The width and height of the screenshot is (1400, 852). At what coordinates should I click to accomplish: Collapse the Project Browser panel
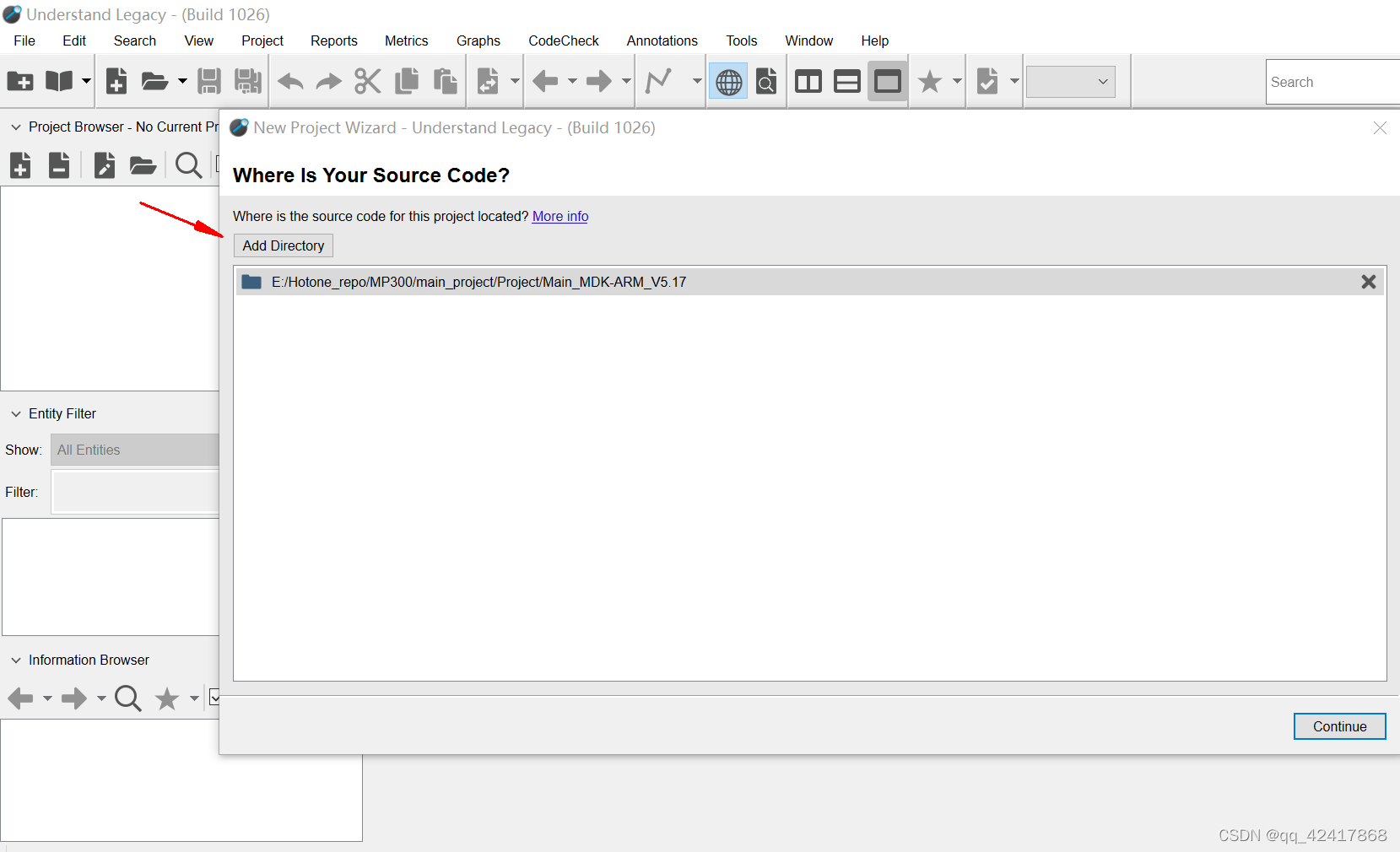point(16,127)
